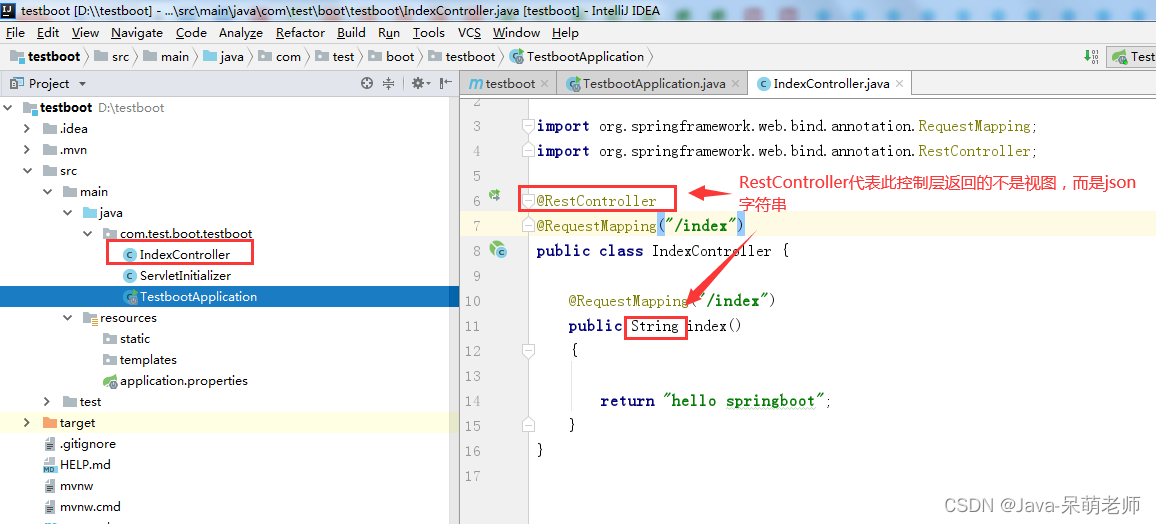This screenshot has width=1156, height=524.
Task: Select the templates folder in tree
Action: pos(148,360)
